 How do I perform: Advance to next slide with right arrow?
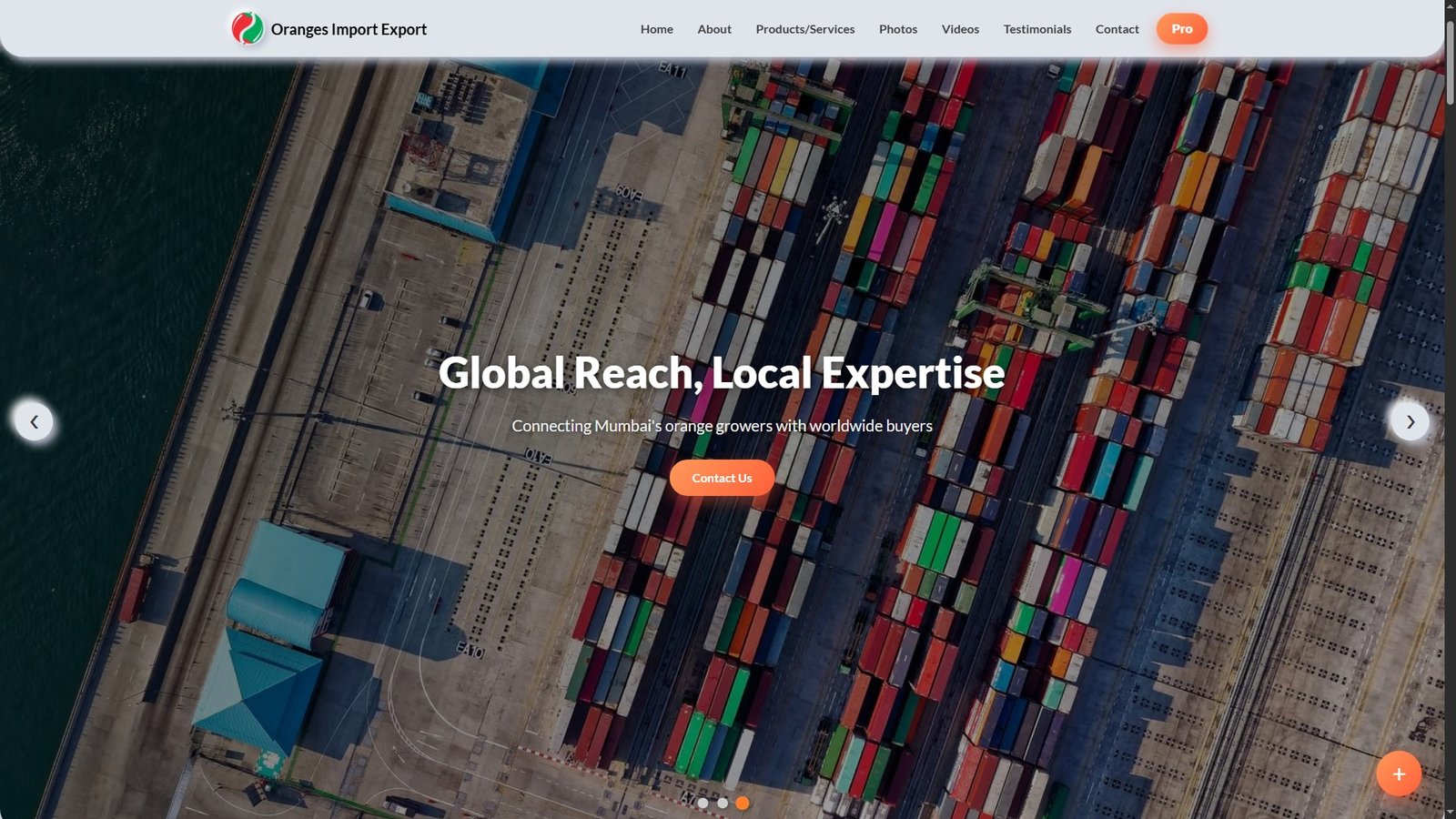point(1410,421)
